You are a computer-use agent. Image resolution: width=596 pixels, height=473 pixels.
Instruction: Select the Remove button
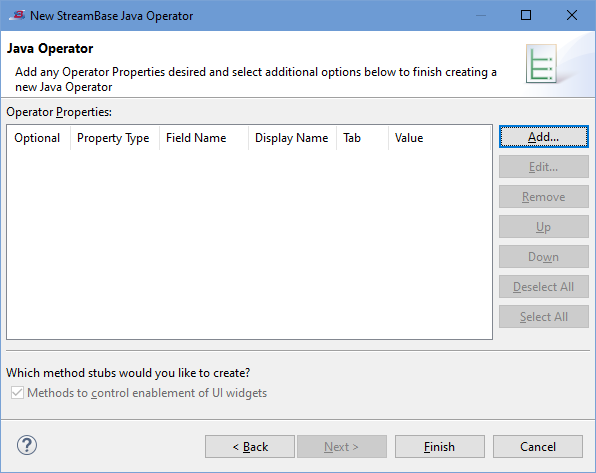[544, 197]
